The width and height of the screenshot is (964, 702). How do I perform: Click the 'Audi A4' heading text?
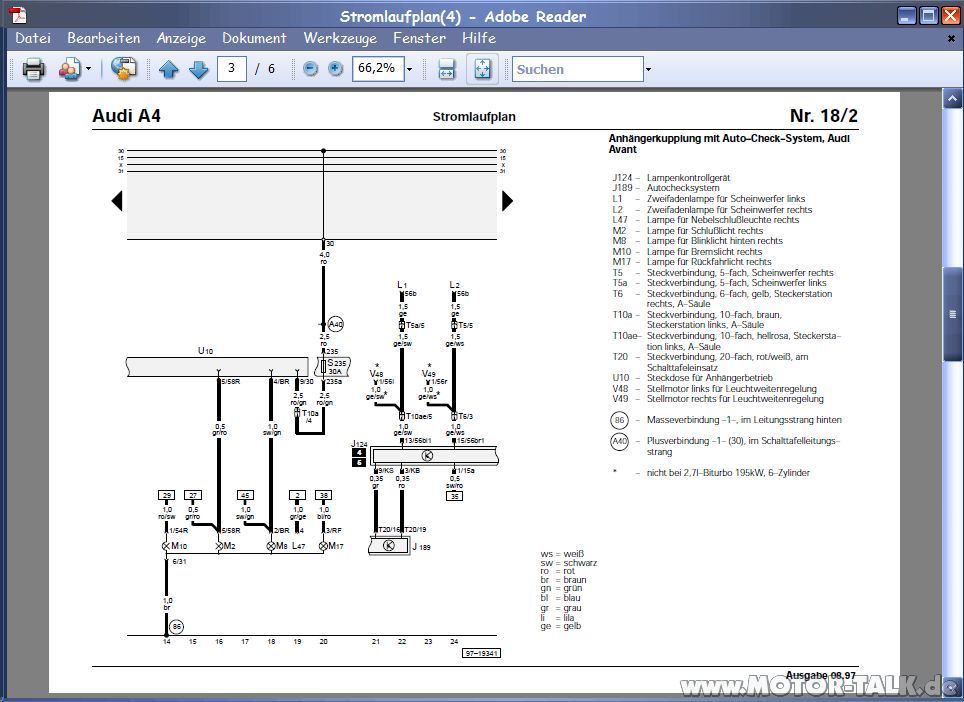pos(126,116)
